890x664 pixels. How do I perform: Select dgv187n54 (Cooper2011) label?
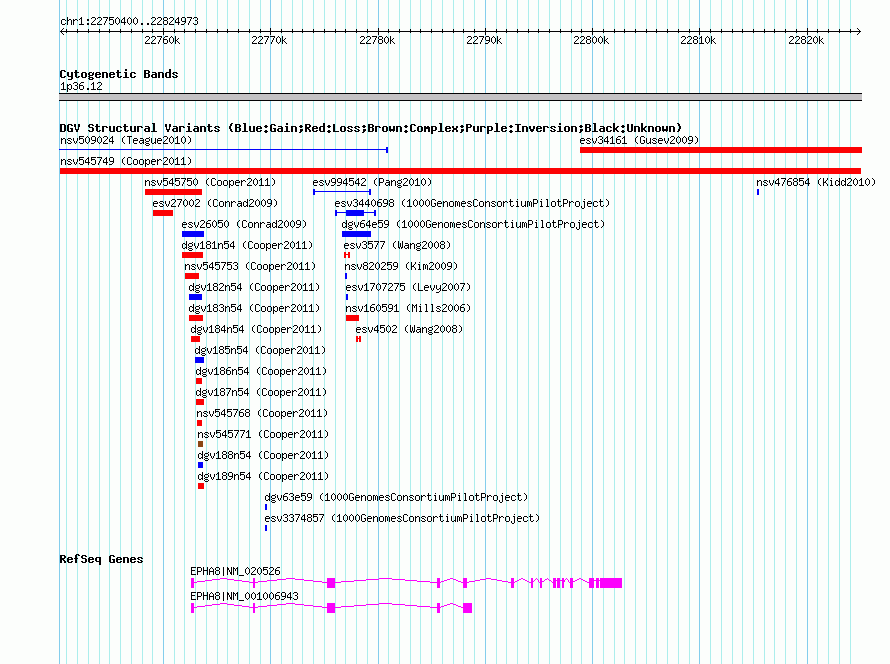pos(262,392)
